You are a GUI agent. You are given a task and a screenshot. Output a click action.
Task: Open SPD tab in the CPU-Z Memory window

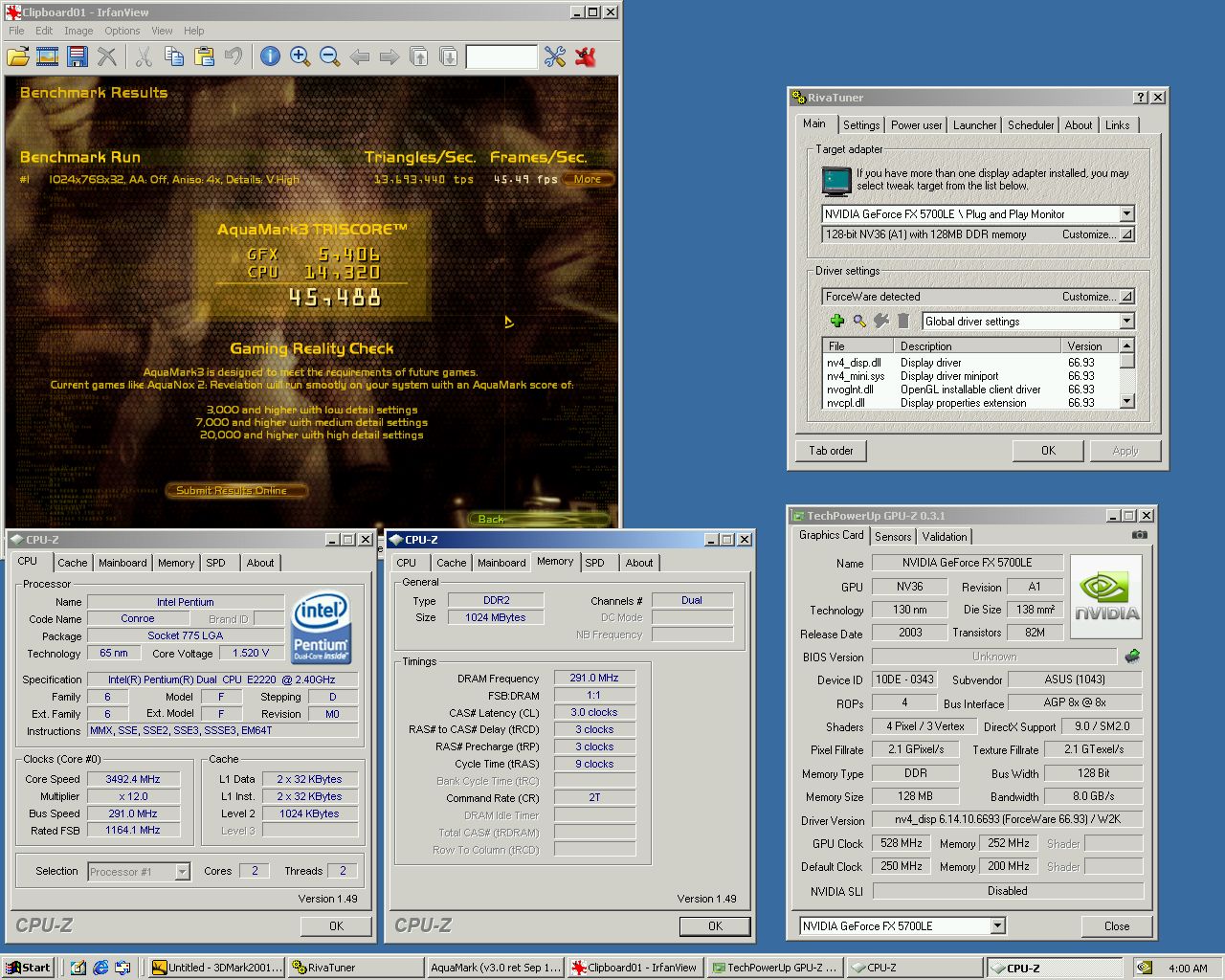click(x=595, y=563)
